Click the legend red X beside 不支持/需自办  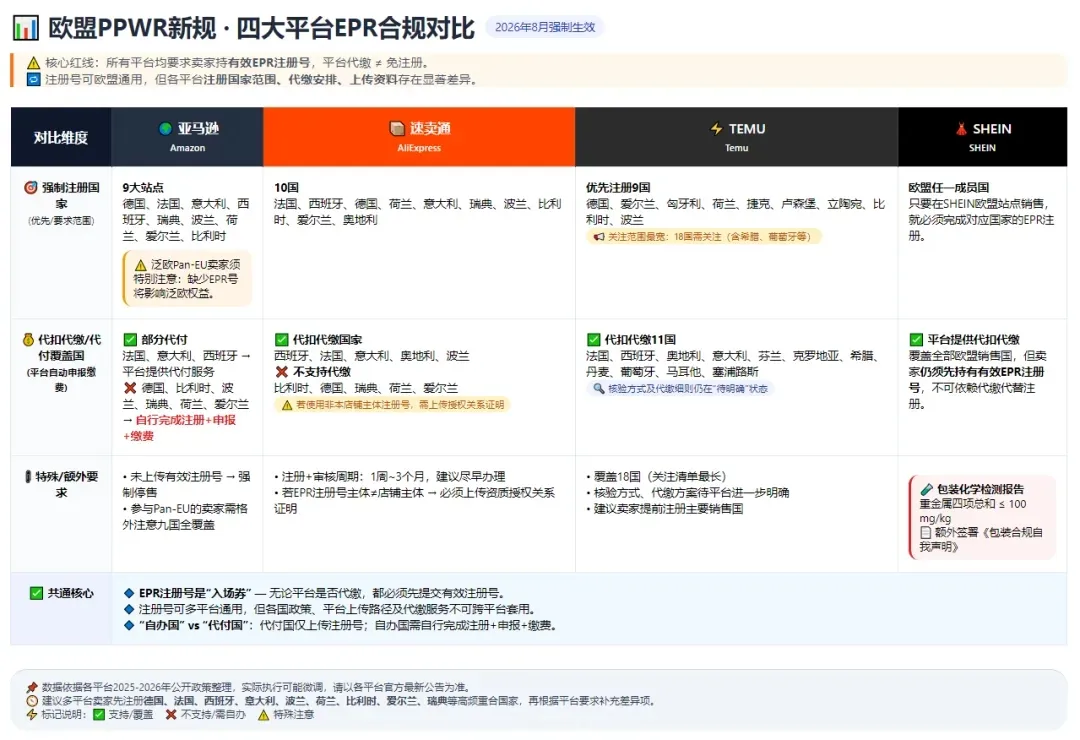[171, 715]
